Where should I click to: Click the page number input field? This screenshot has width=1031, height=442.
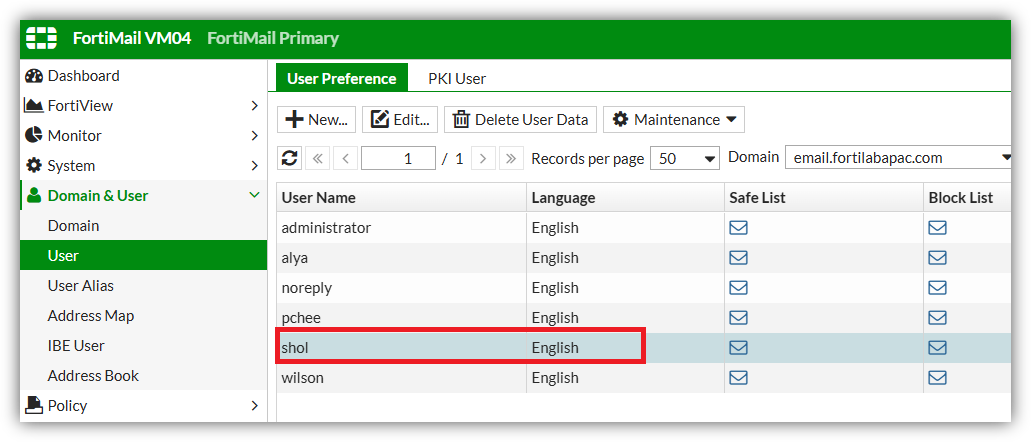tap(398, 159)
